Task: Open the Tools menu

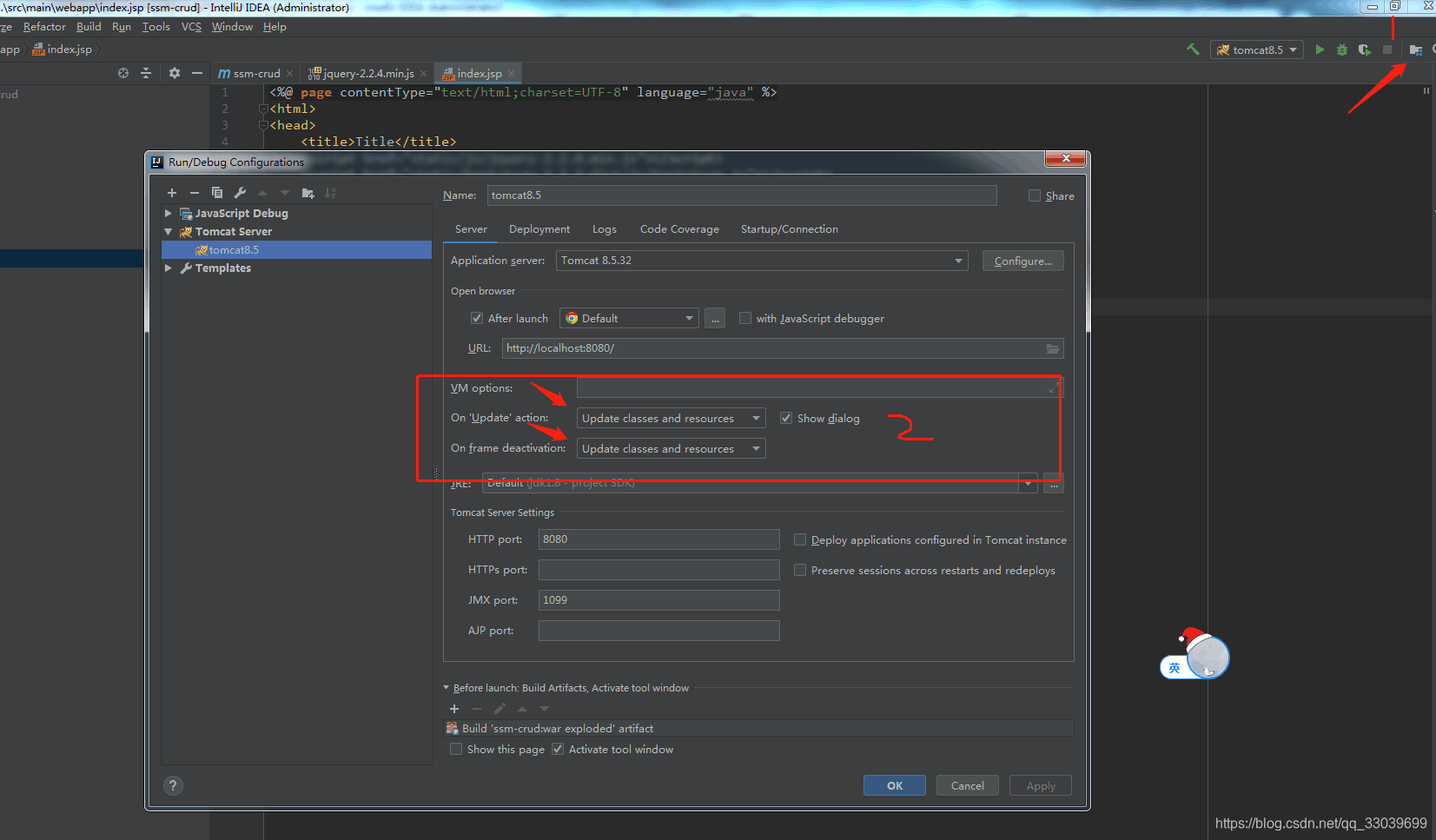Action: 156,27
